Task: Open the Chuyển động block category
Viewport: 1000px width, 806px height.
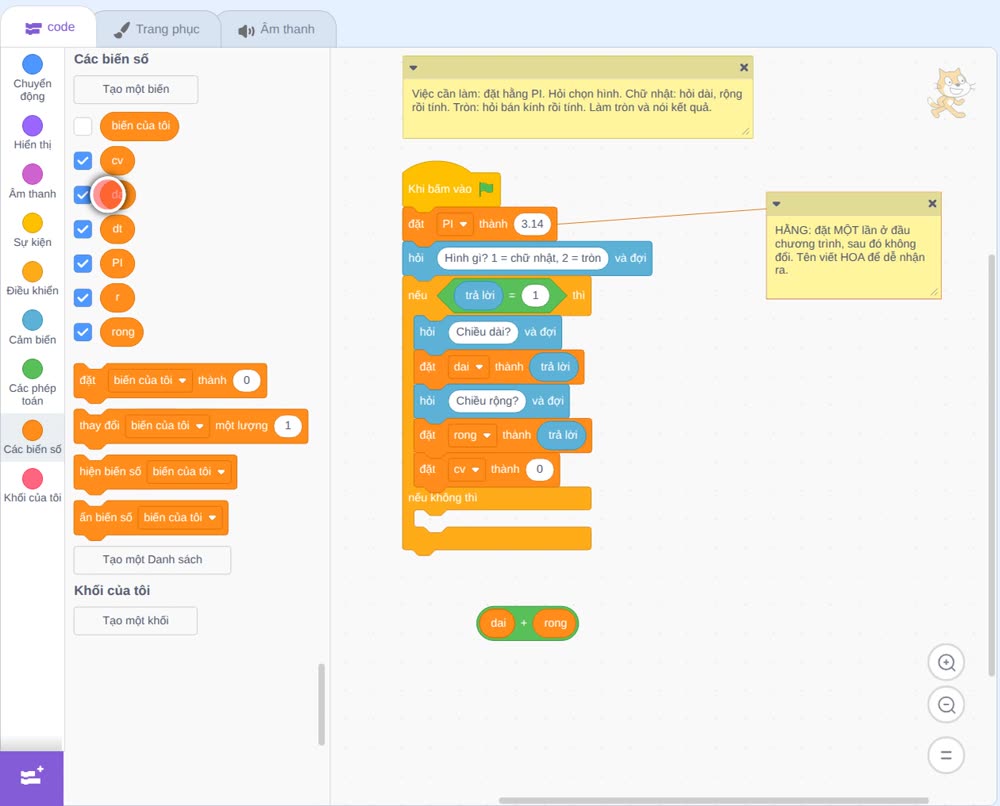Action: 32,78
